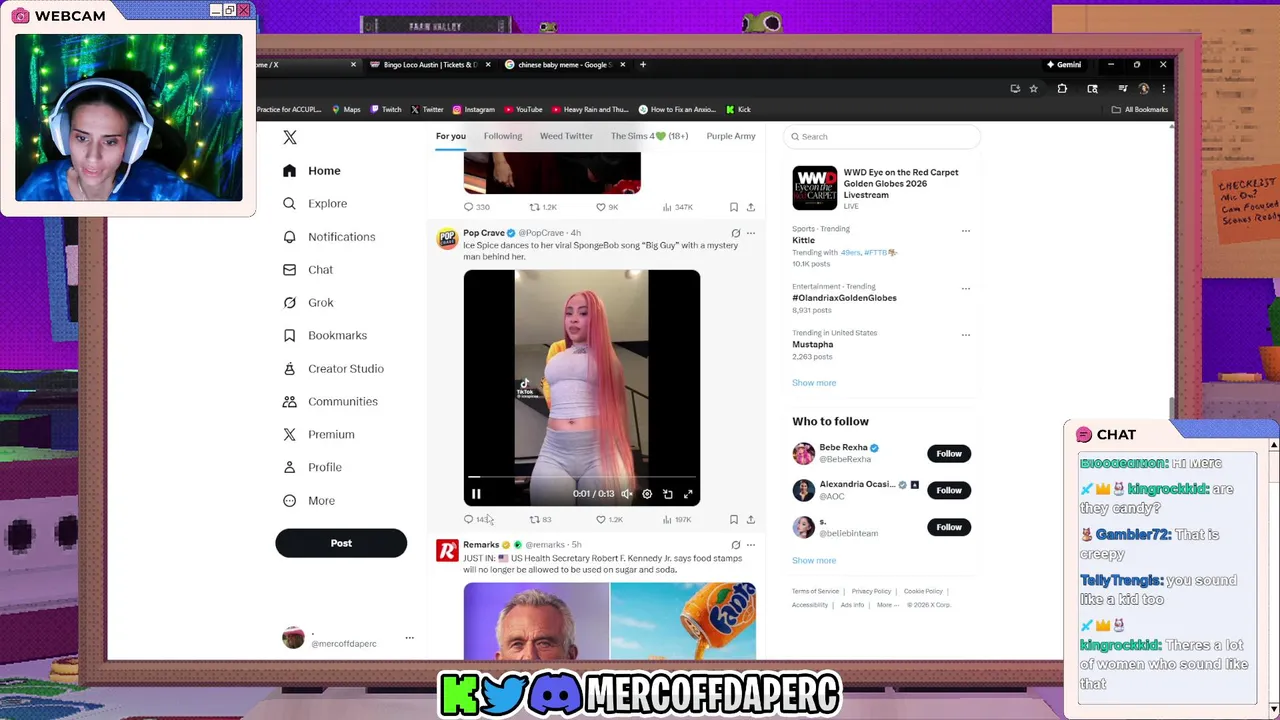Open Twitch bookmark in bookmarks bar

tap(386, 109)
